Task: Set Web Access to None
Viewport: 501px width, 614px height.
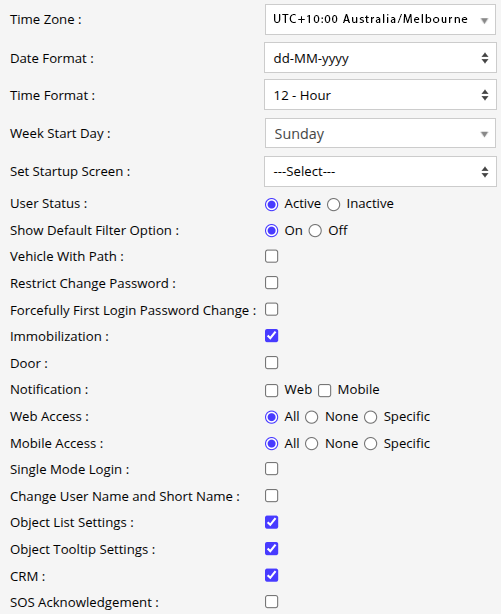Action: point(312,417)
